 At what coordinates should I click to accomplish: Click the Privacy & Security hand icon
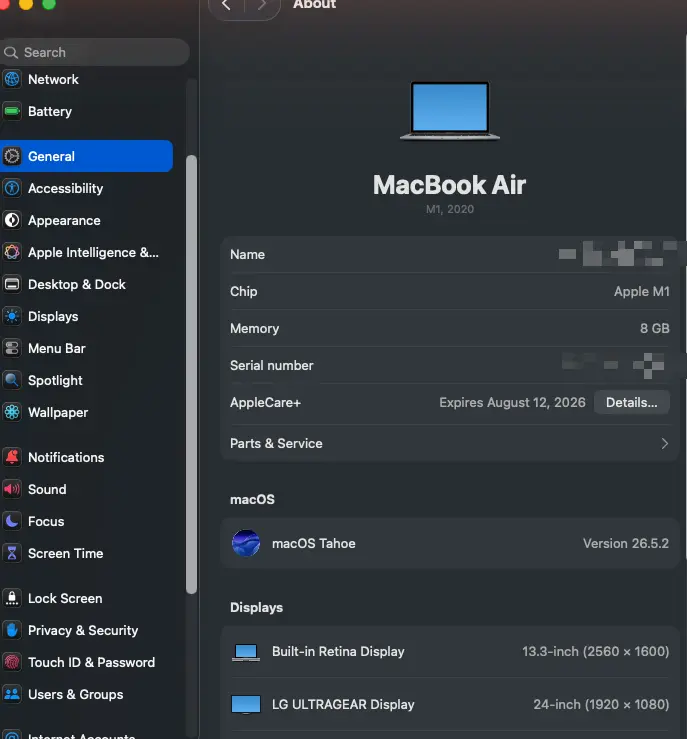click(x=12, y=630)
